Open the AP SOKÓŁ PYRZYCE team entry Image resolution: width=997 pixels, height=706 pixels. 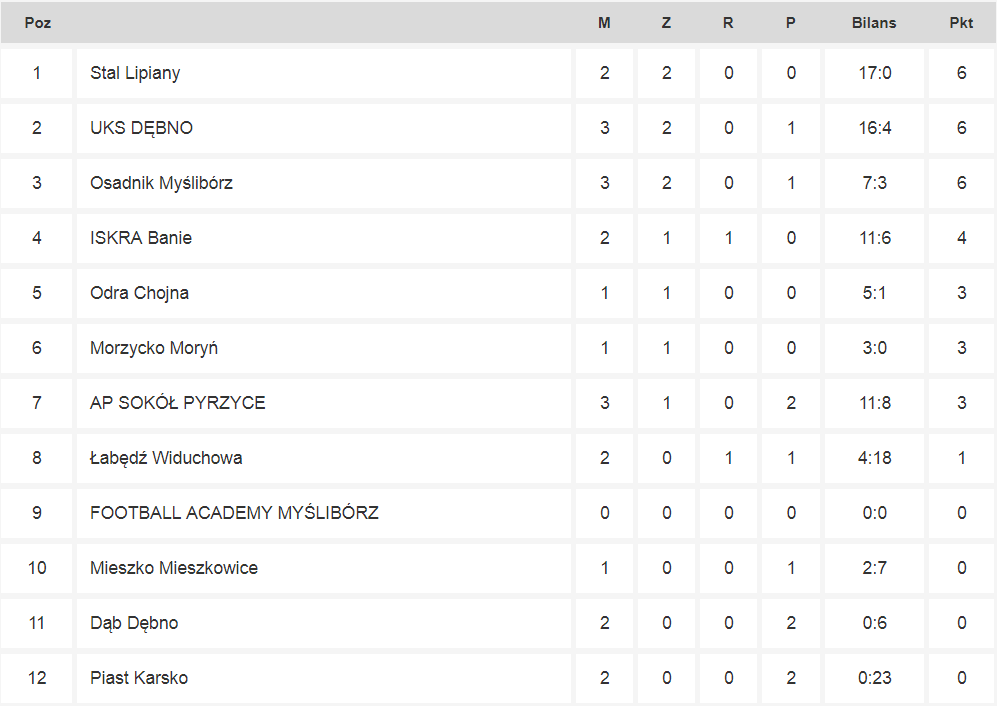[x=177, y=403]
